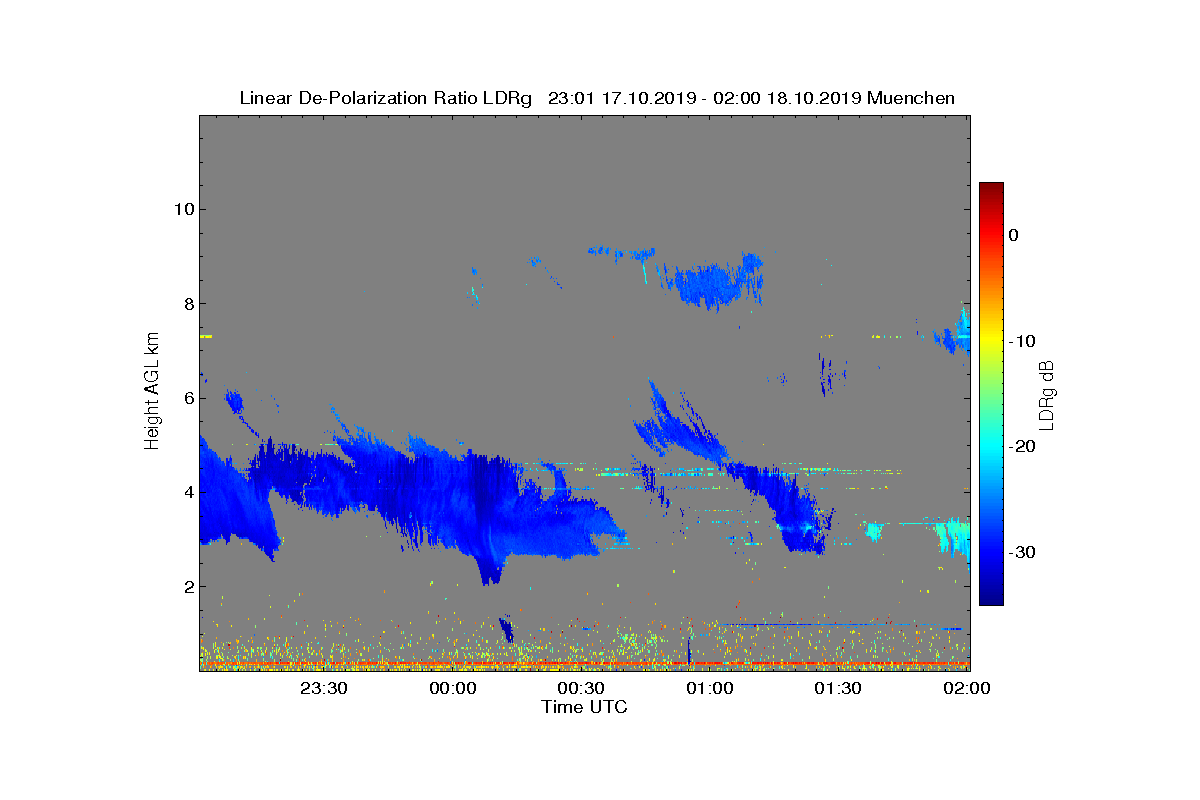Click the height tick label 2
The image size is (1200, 800).
pyautogui.click(x=189, y=586)
